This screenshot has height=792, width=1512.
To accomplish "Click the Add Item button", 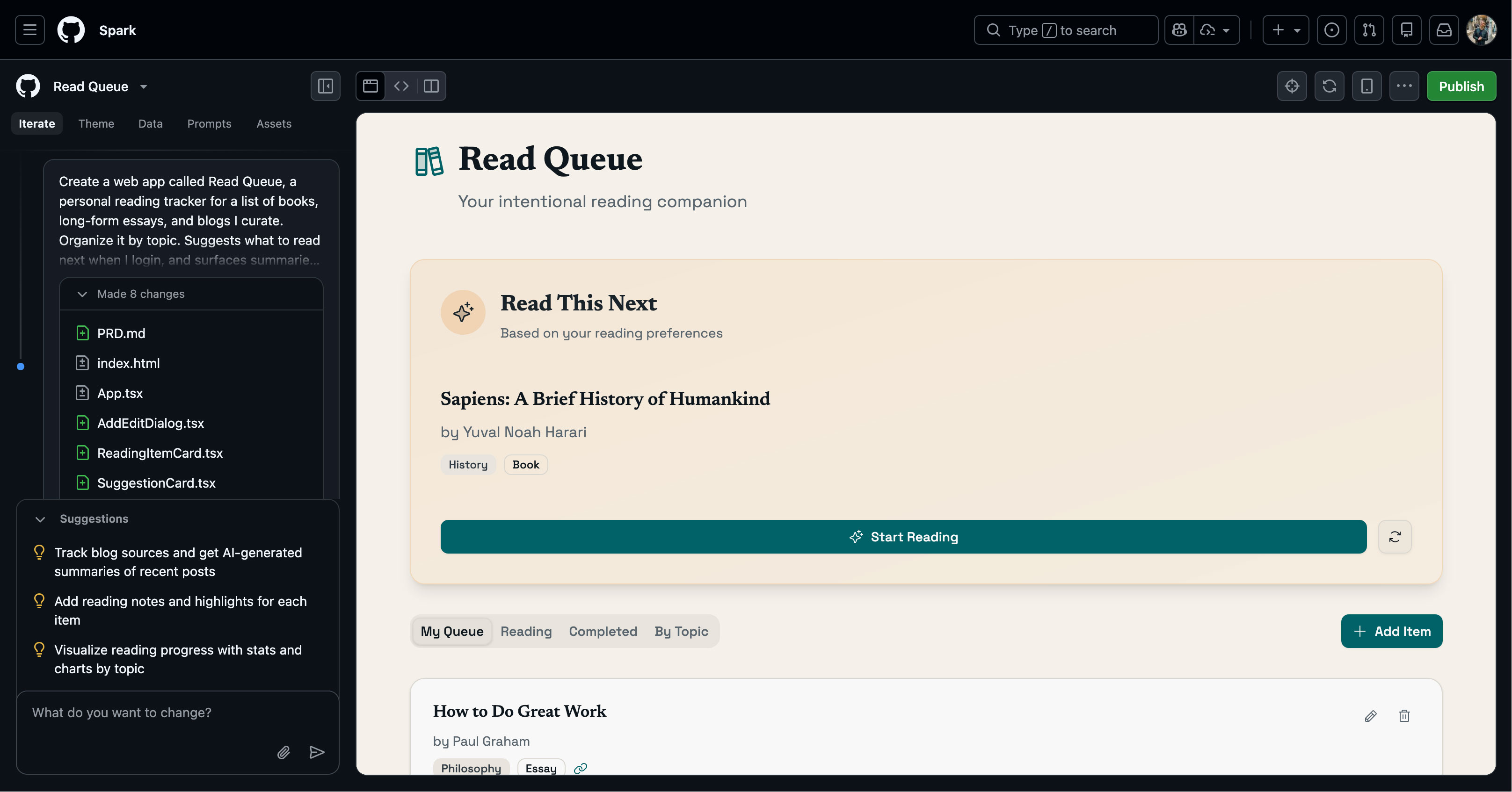I will click(1392, 631).
